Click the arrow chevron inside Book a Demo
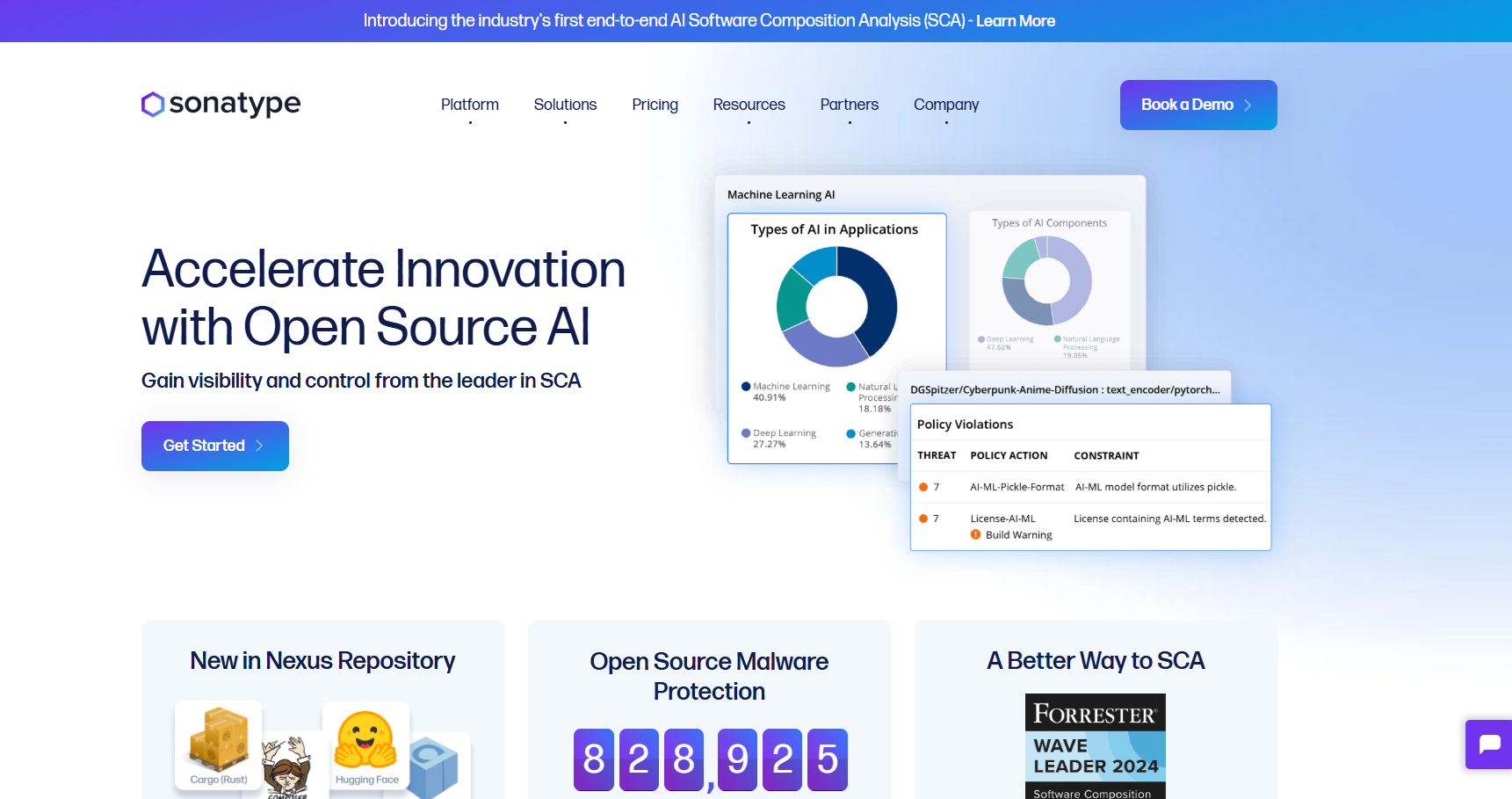Screen dimensions: 1512x799 1248,105
